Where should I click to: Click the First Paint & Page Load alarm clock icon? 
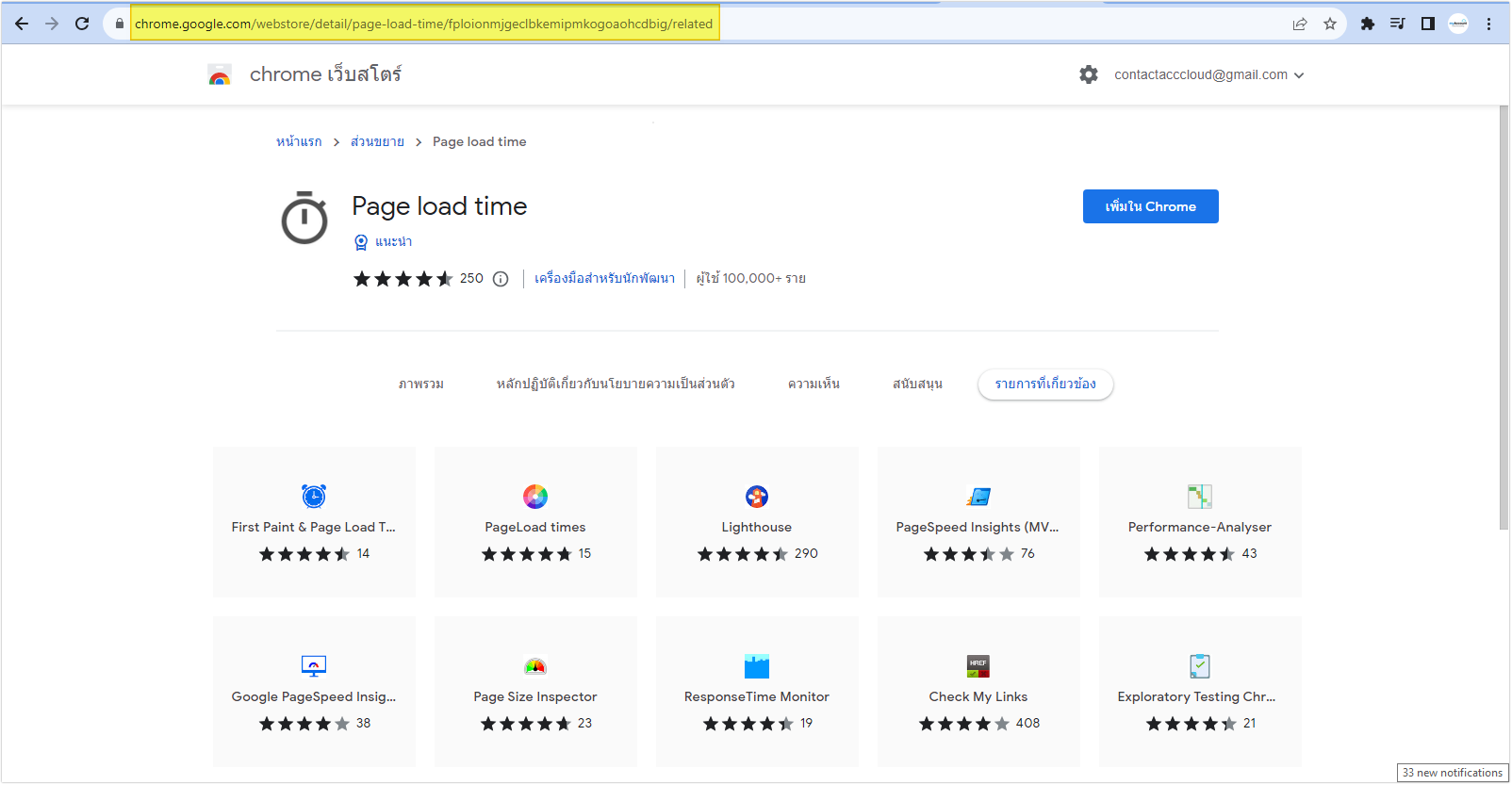tap(314, 496)
